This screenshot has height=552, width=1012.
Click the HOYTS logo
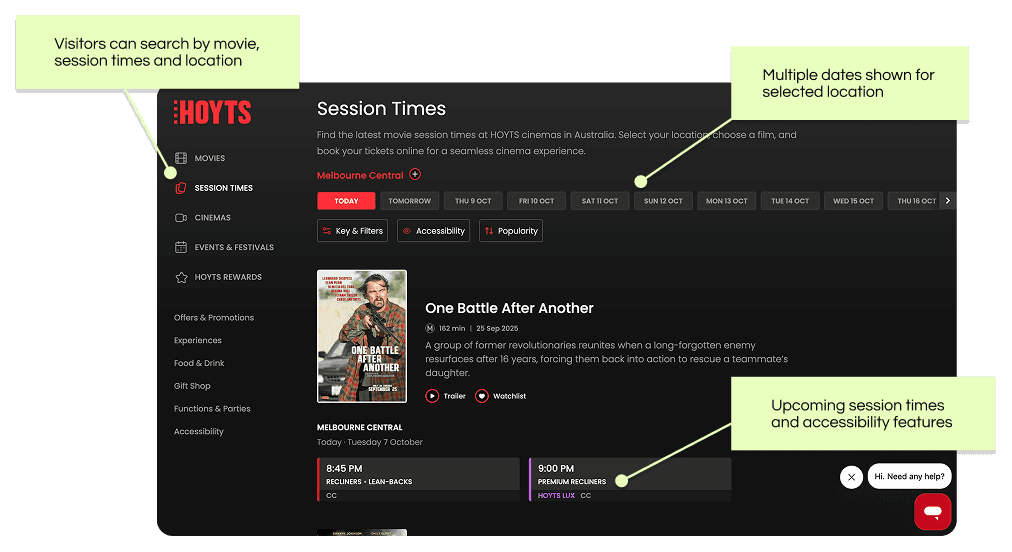pos(212,112)
